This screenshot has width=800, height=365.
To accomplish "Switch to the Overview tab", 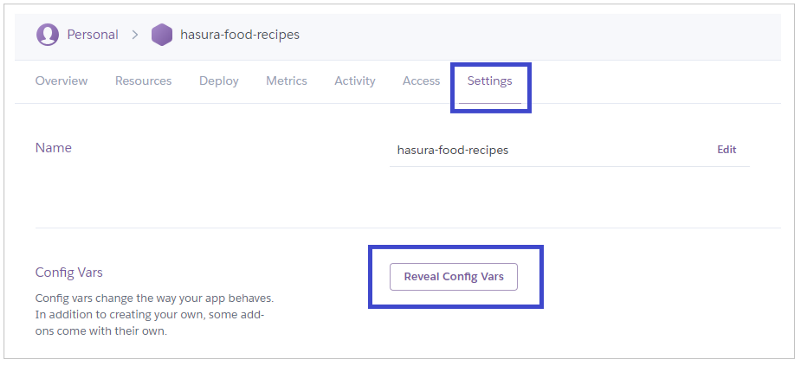I will tap(61, 81).
